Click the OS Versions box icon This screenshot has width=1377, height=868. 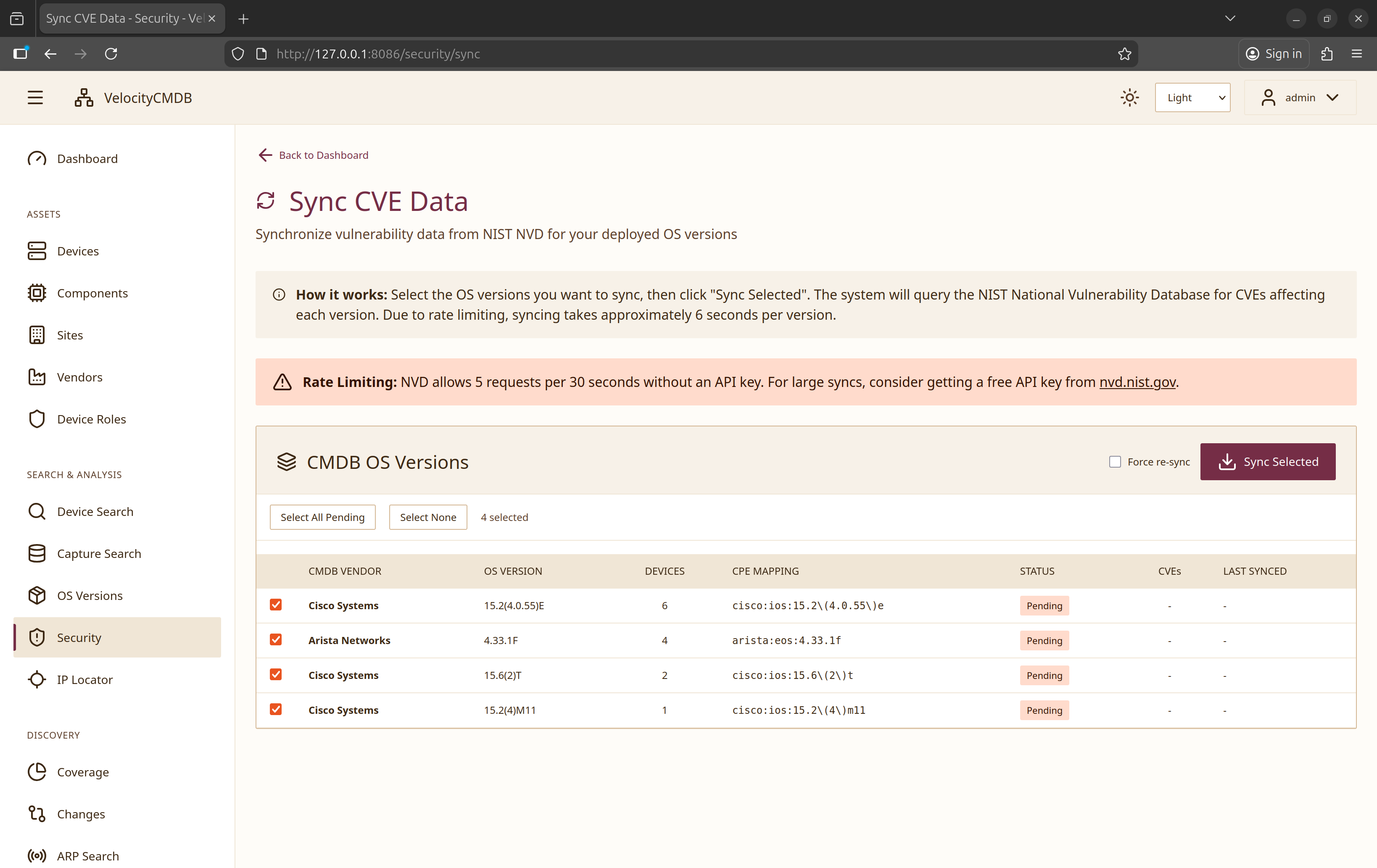click(37, 595)
